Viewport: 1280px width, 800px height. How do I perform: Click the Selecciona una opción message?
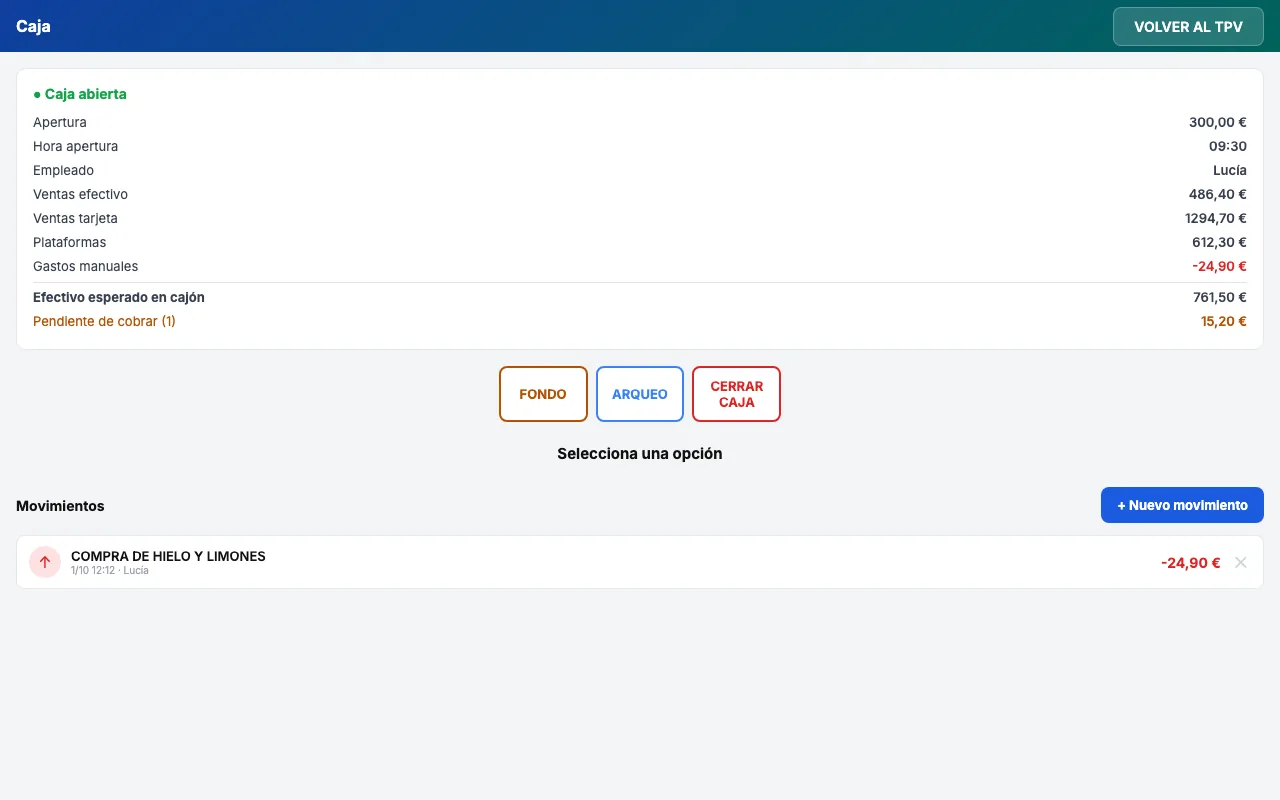click(640, 453)
